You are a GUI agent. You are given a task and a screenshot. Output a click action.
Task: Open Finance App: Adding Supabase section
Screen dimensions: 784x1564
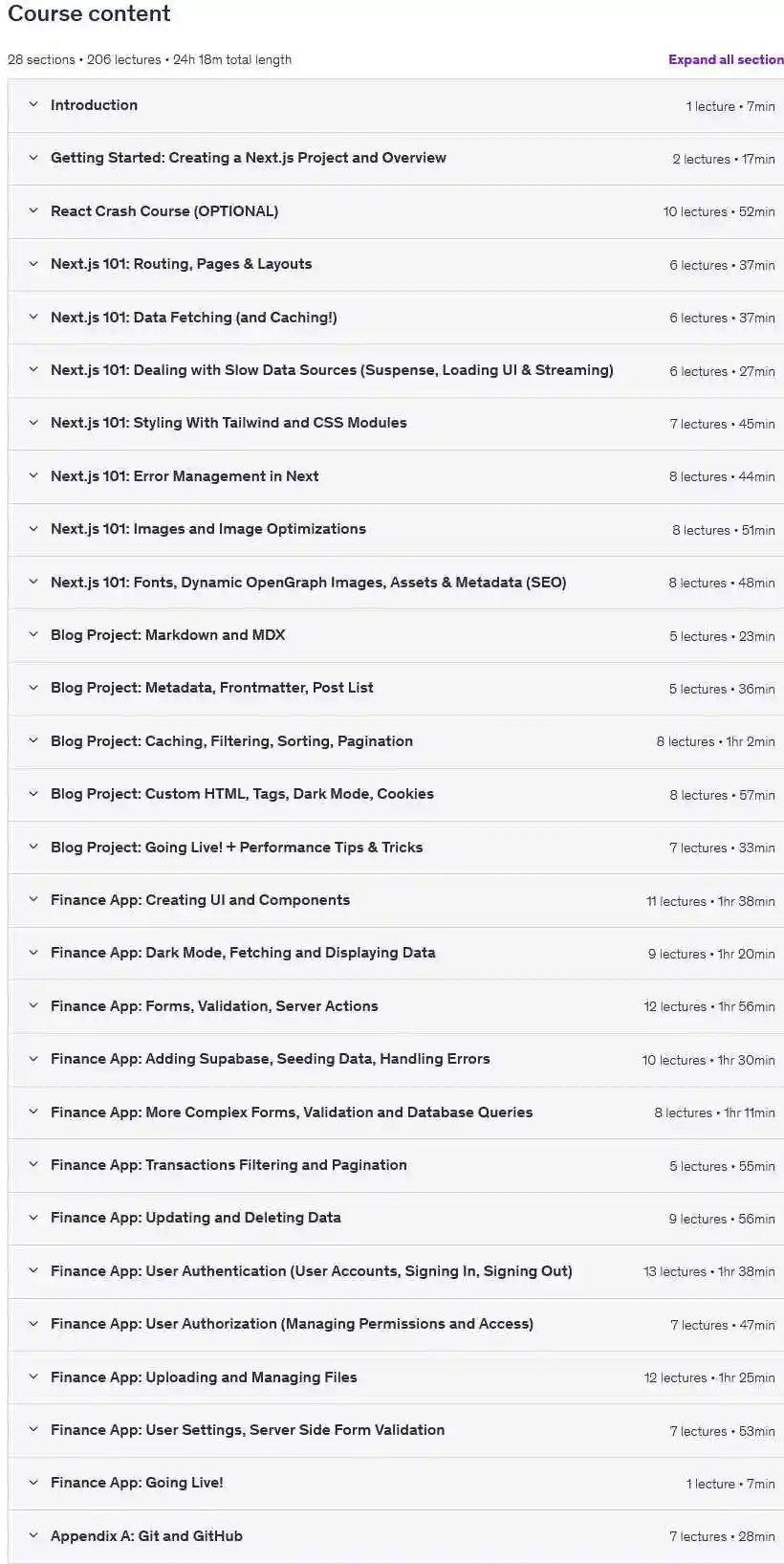[270, 1059]
